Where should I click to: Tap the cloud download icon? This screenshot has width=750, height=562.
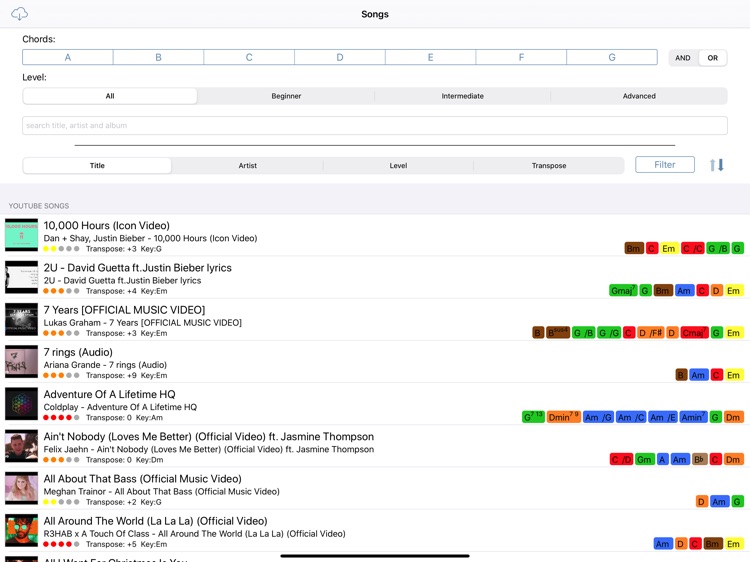(19, 14)
